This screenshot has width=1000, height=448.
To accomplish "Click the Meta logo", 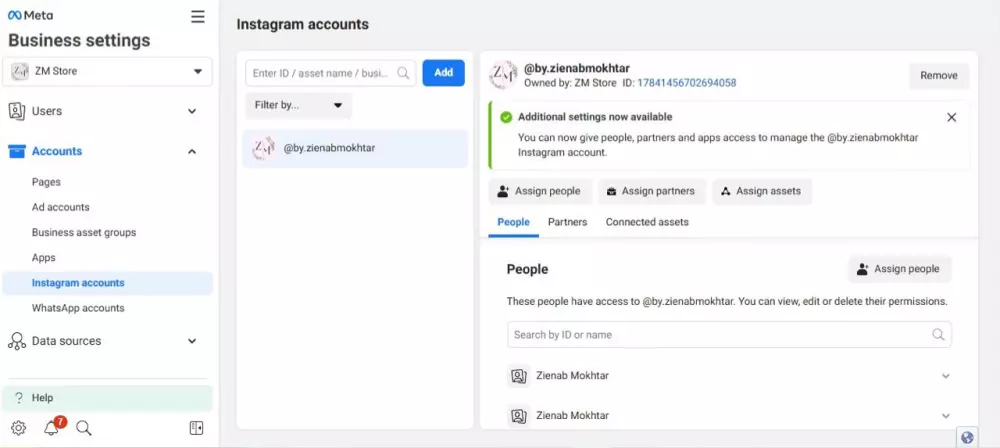I will 30,15.
